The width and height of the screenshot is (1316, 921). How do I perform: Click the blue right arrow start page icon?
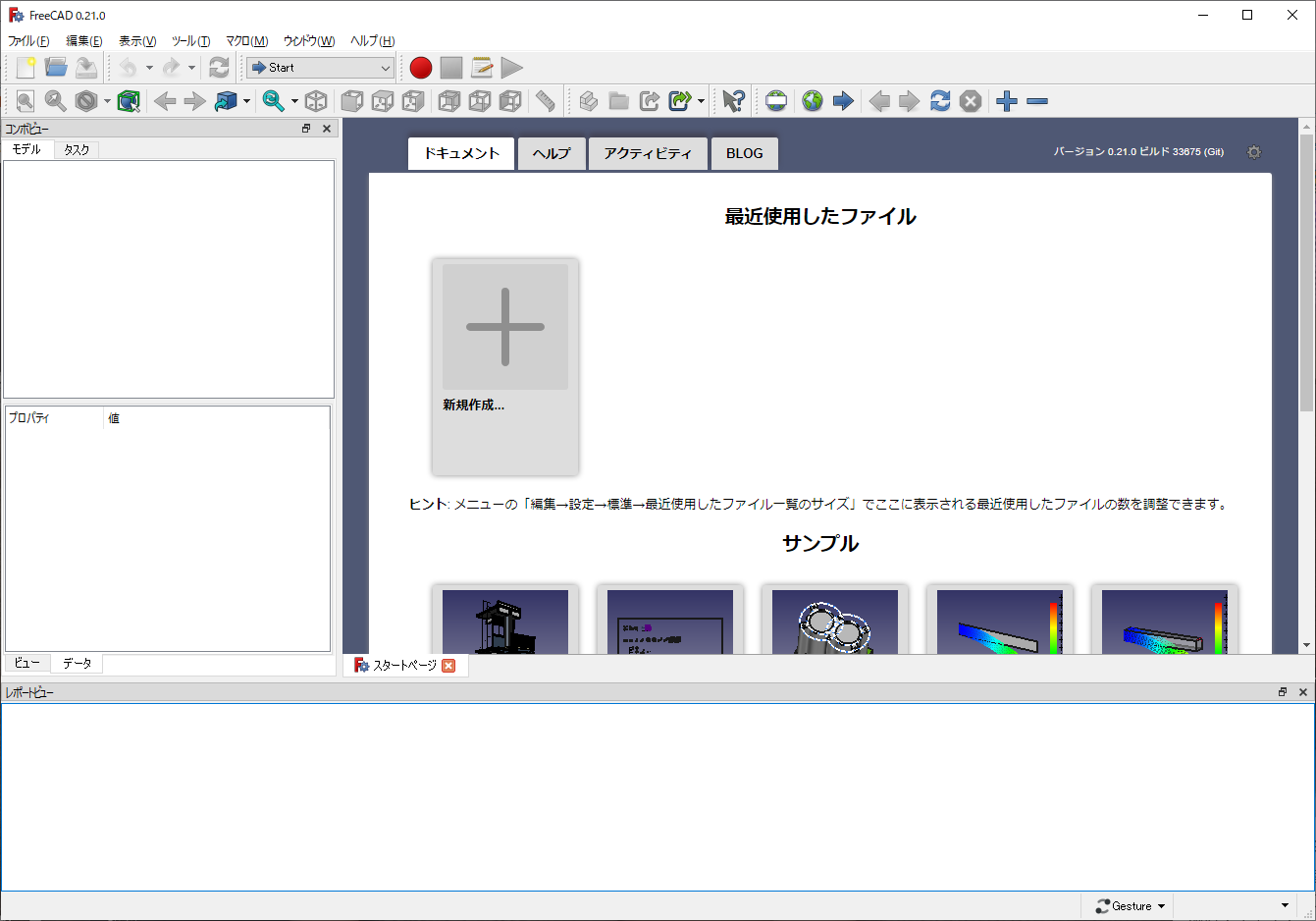point(843,101)
